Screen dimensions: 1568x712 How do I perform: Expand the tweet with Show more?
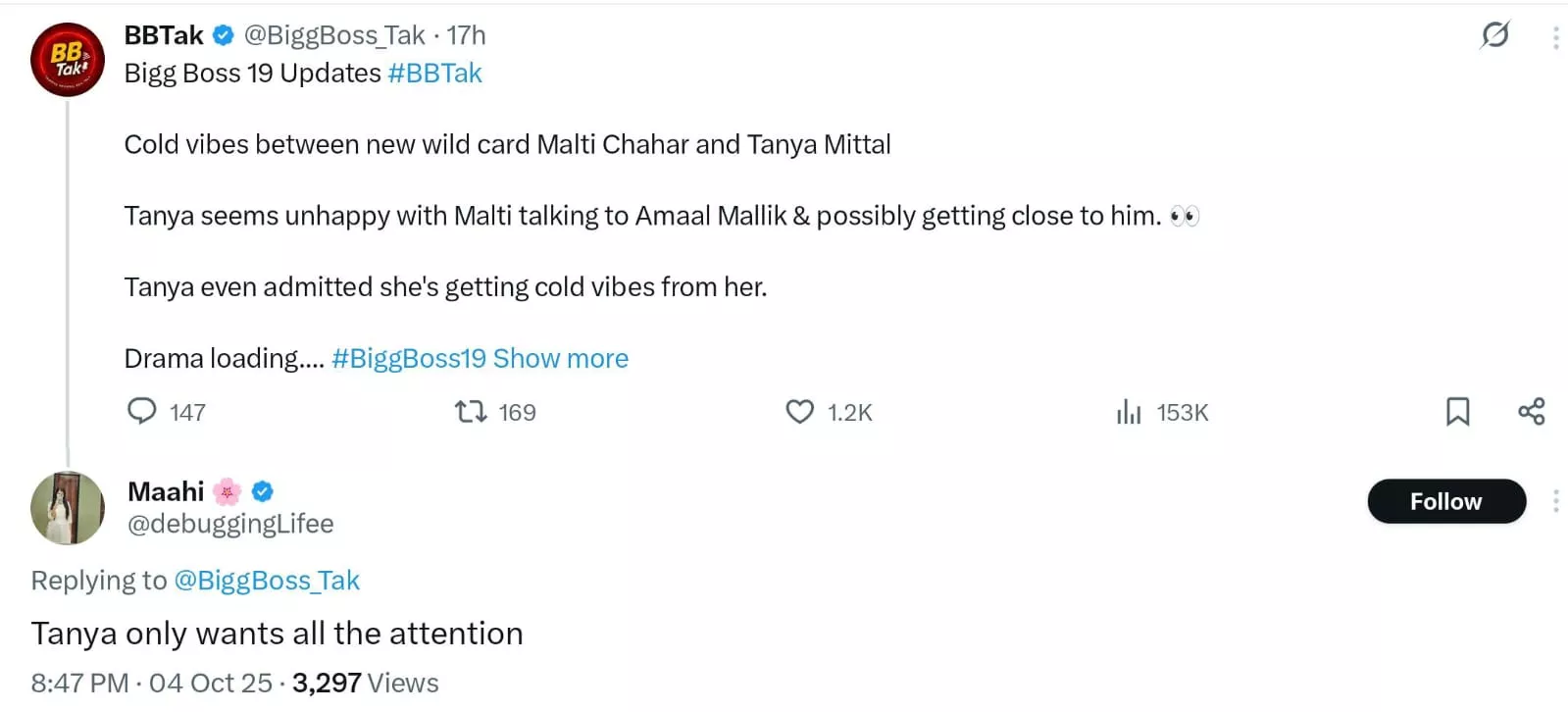(560, 359)
